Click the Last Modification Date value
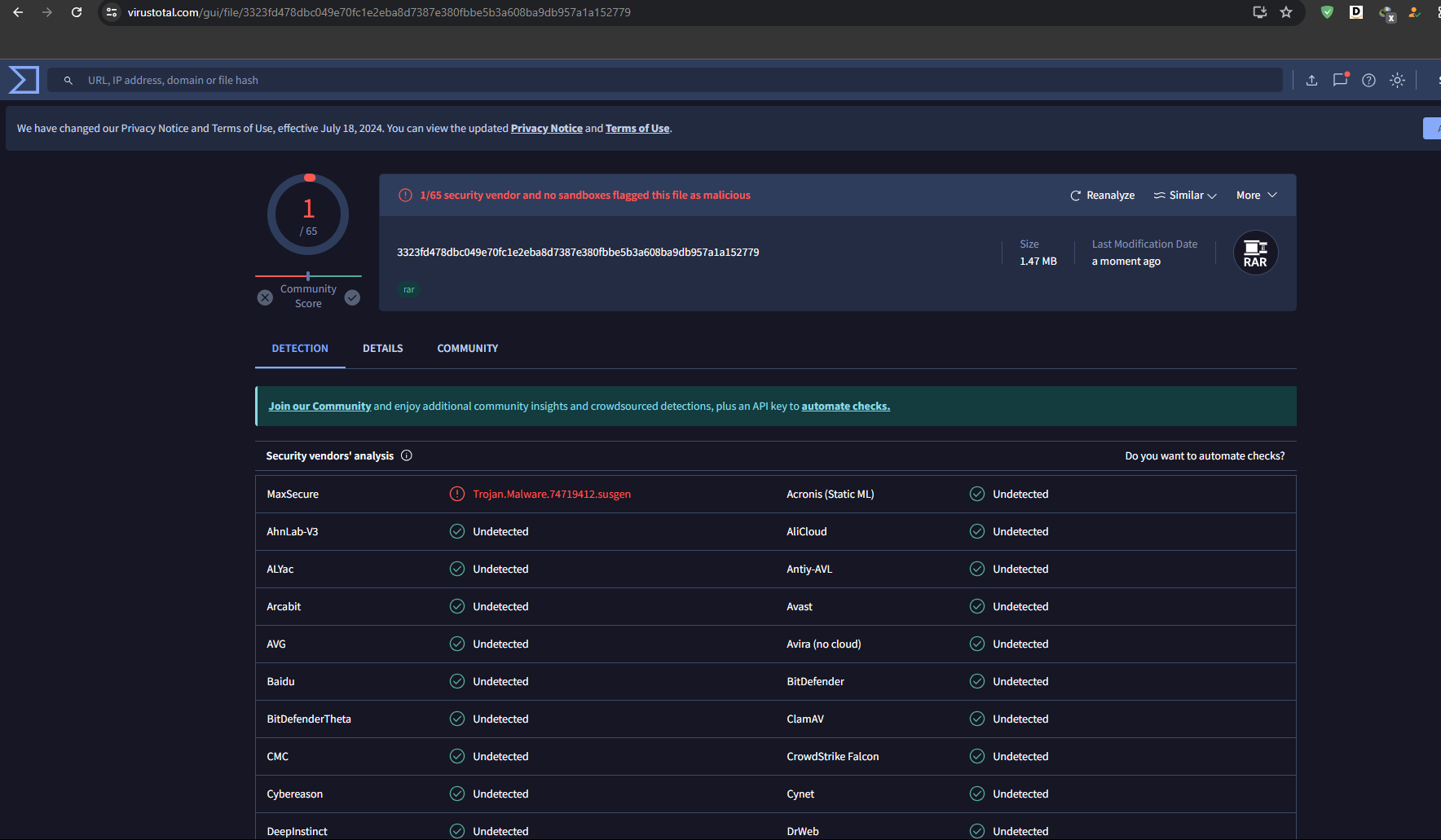Viewport: 1441px width, 840px height. click(1126, 261)
